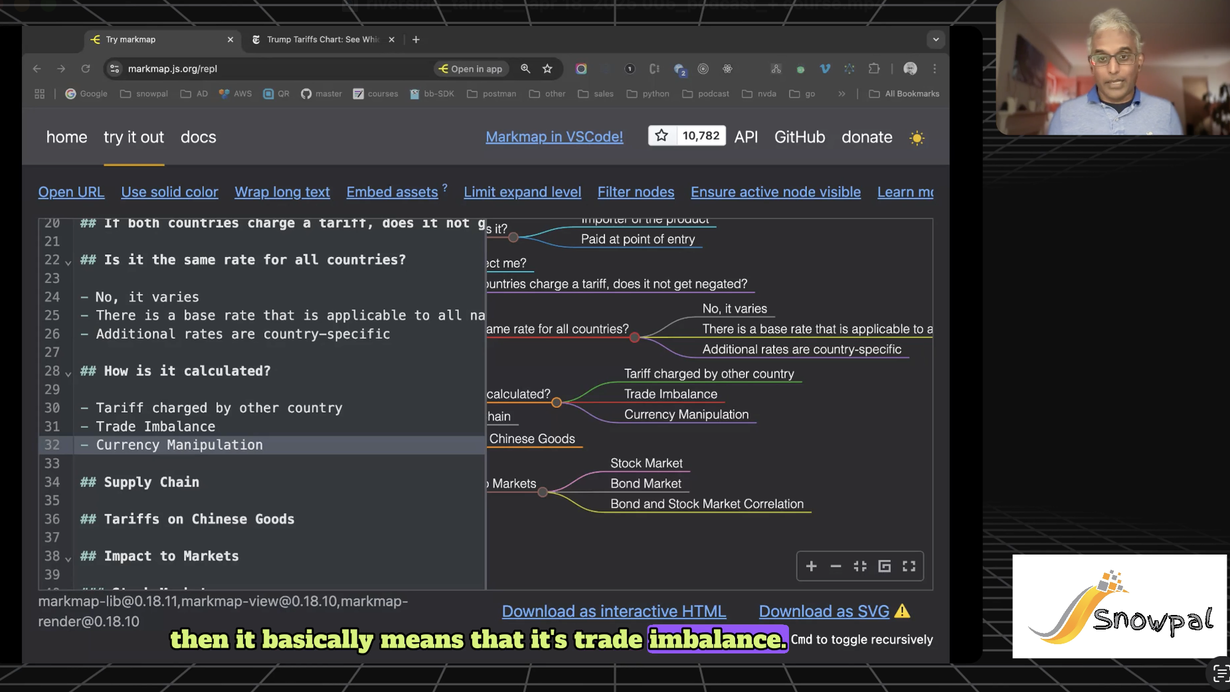Collapse the 'is it?' node circle

click(513, 237)
